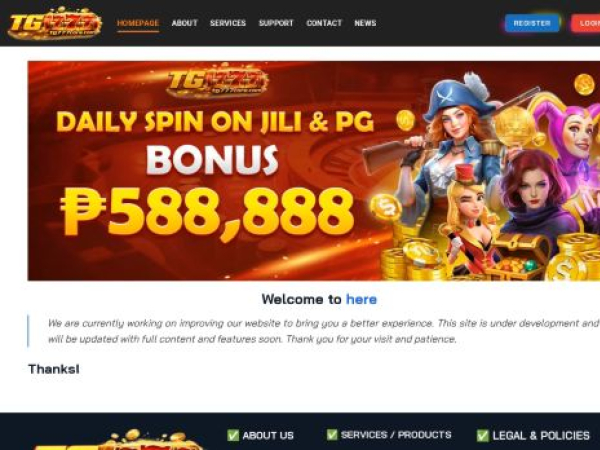The height and width of the screenshot is (450, 600).
Task: Go to the About page
Action: [x=184, y=23]
